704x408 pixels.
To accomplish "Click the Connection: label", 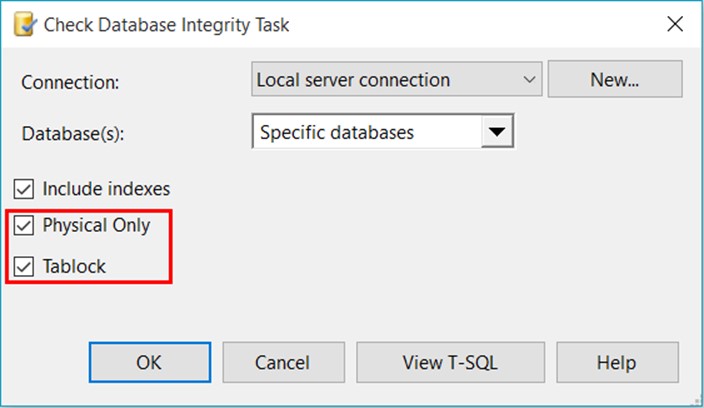I will 70,82.
